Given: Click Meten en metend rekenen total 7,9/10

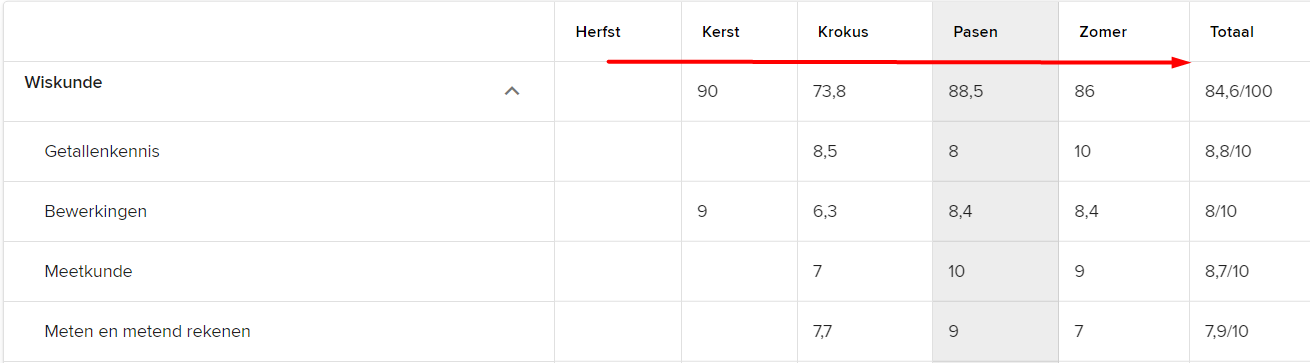Looking at the screenshot, I should [1227, 332].
